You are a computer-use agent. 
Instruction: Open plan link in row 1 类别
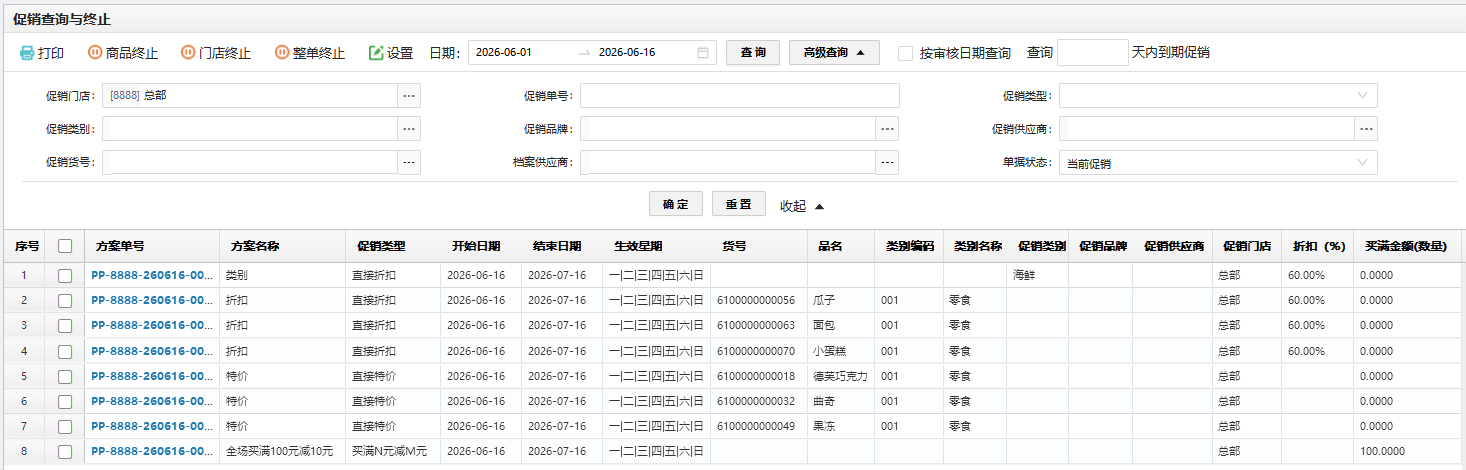[x=152, y=275]
